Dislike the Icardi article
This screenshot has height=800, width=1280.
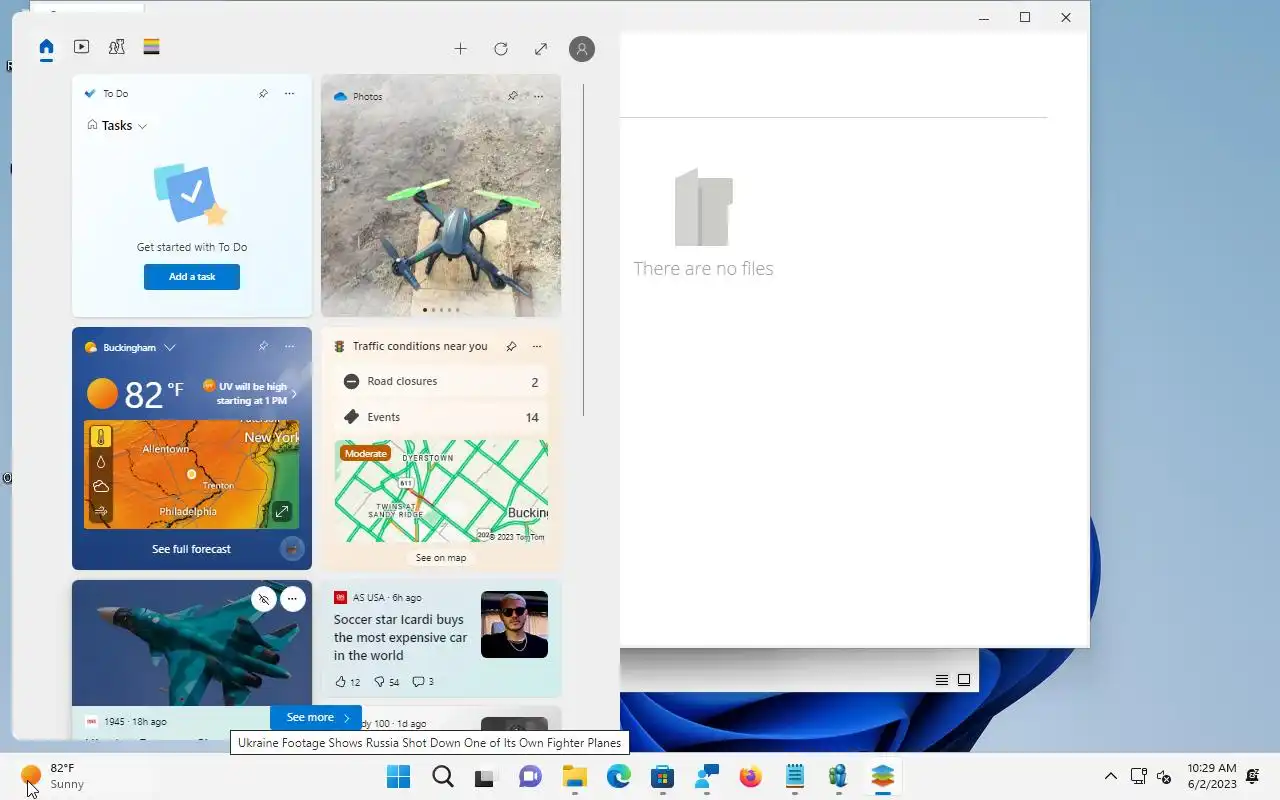386,682
